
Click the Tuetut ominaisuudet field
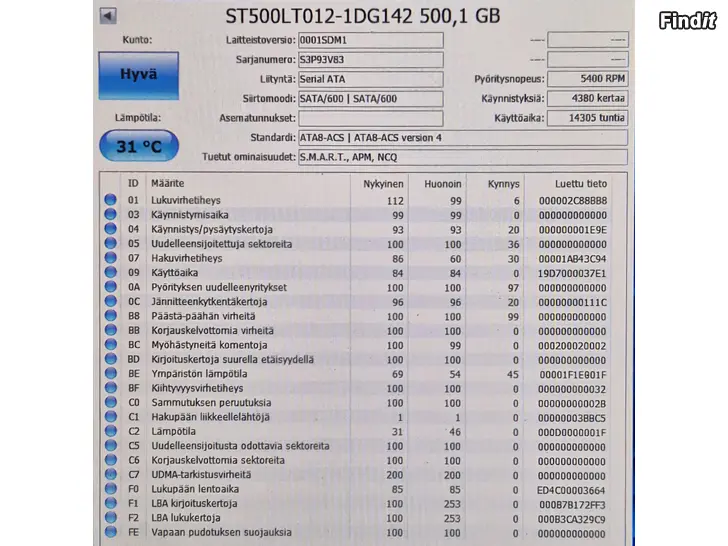point(463,157)
